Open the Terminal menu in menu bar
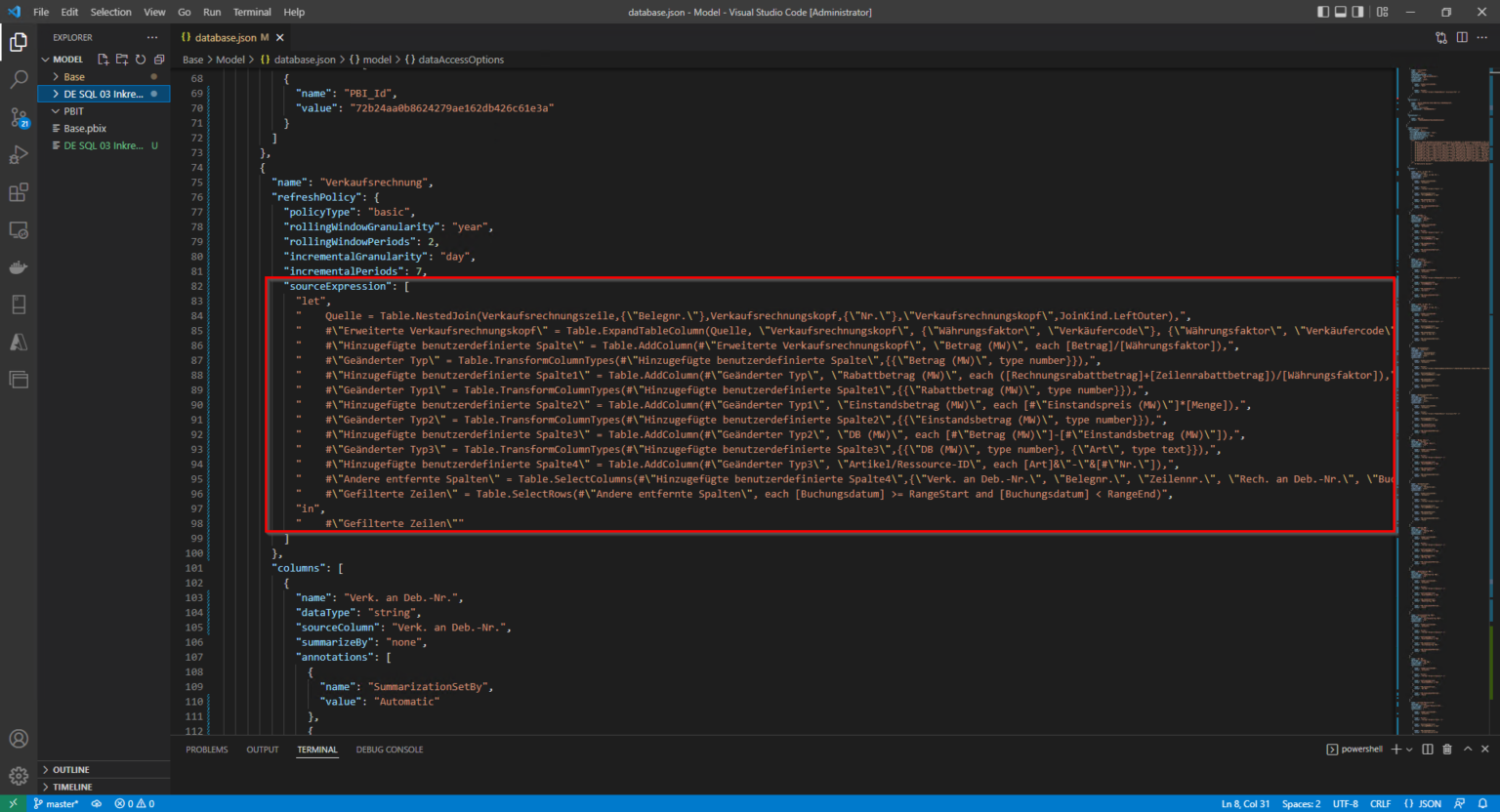 pos(252,12)
